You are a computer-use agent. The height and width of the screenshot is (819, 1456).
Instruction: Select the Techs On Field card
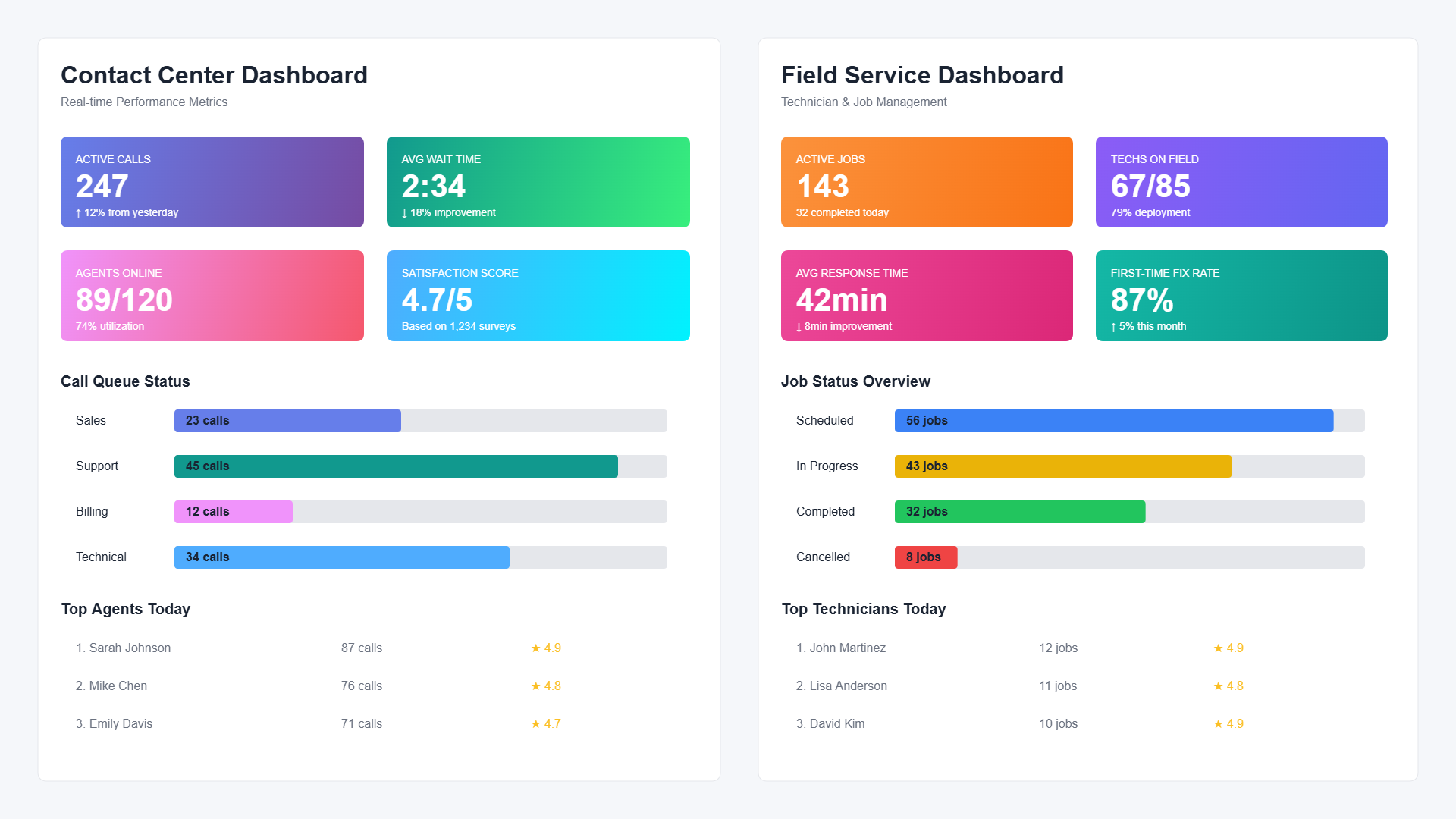[1241, 182]
